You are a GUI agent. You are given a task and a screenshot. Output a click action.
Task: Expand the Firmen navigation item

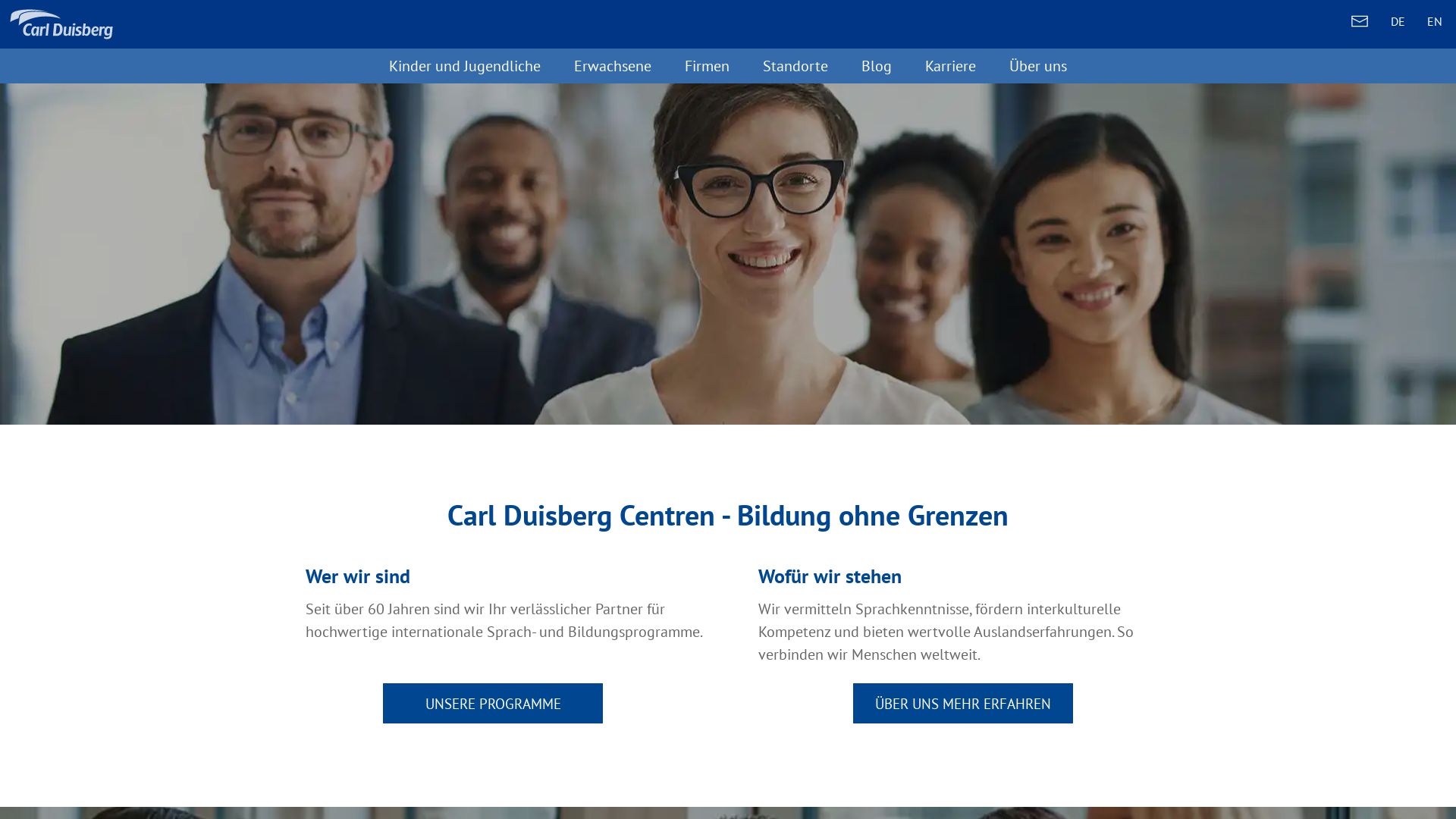click(707, 66)
